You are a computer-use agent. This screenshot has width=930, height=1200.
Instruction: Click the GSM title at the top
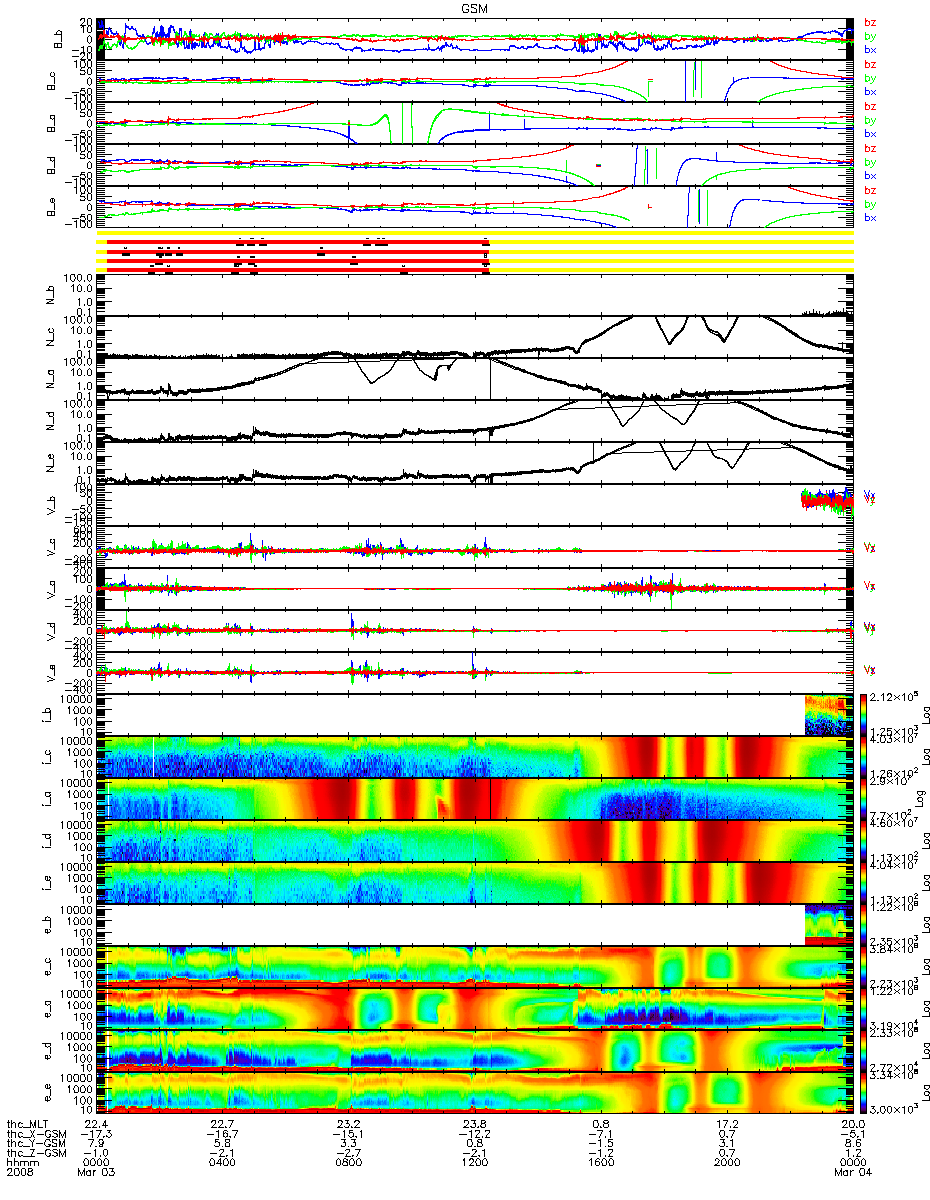tap(475, 7)
